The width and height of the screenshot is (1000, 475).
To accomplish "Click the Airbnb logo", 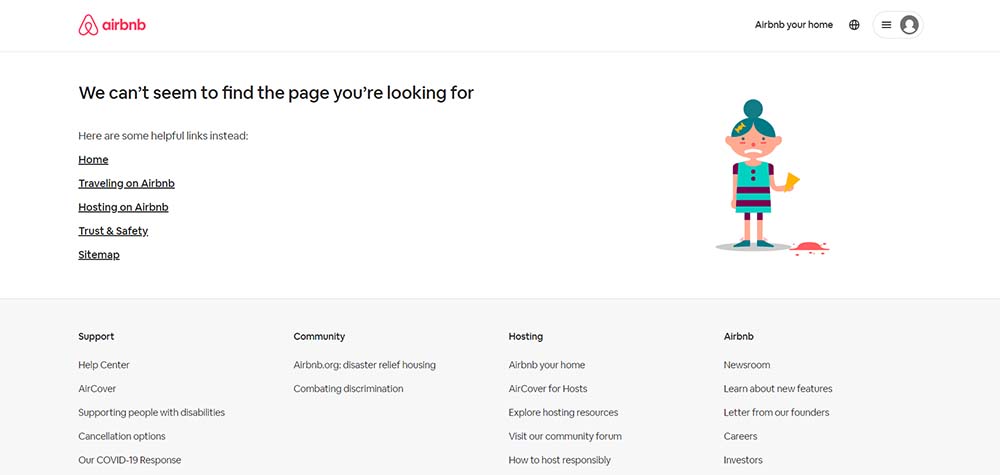I will pos(112,25).
